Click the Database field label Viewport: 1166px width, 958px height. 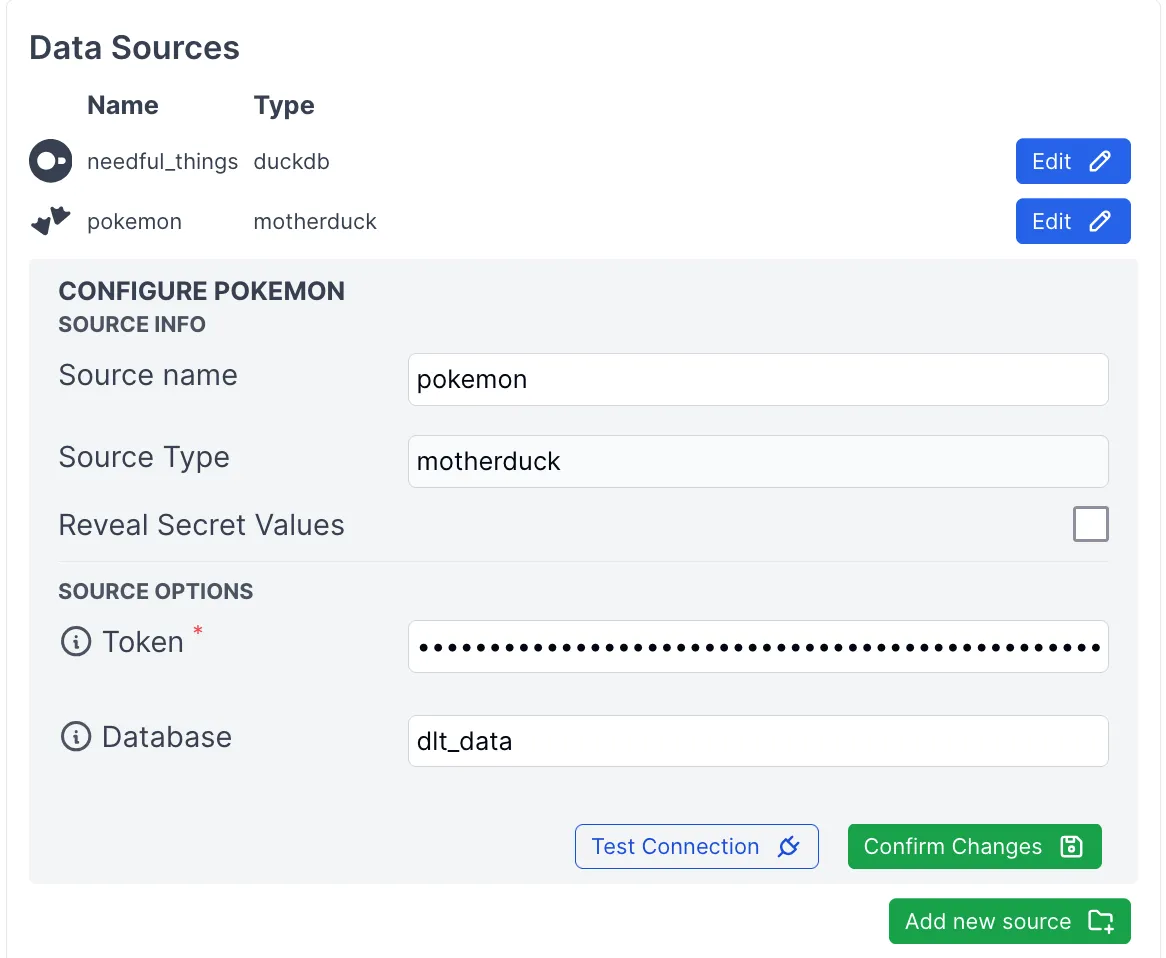tap(167, 736)
